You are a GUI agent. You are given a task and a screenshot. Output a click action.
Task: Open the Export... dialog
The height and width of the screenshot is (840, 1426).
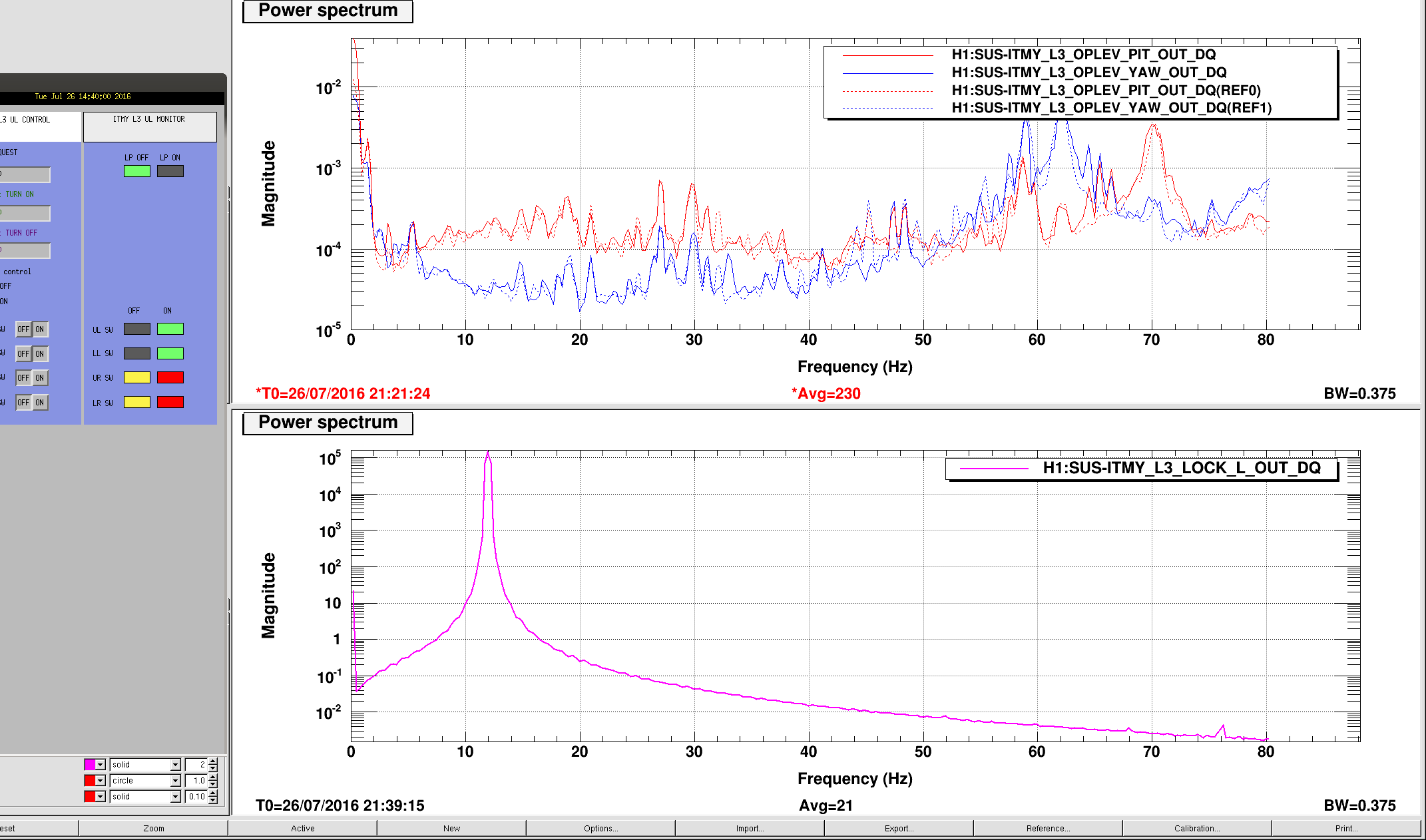click(899, 829)
